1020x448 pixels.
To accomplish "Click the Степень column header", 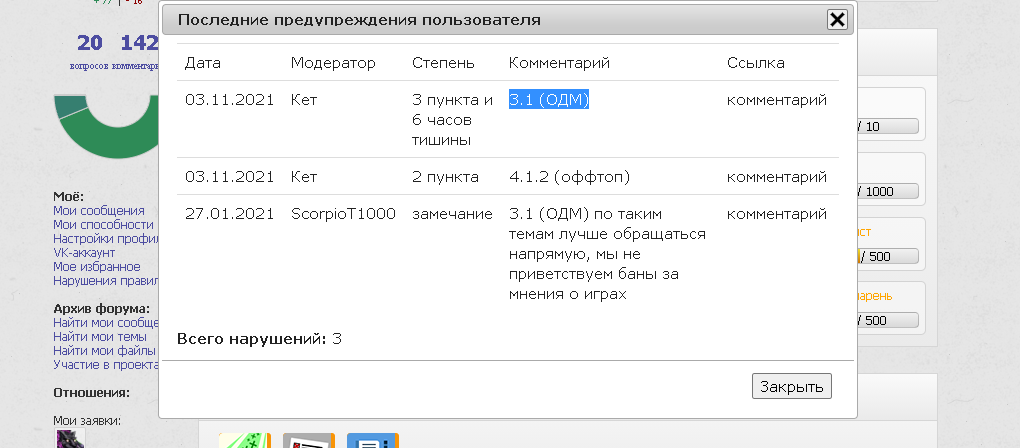I will tap(443, 63).
